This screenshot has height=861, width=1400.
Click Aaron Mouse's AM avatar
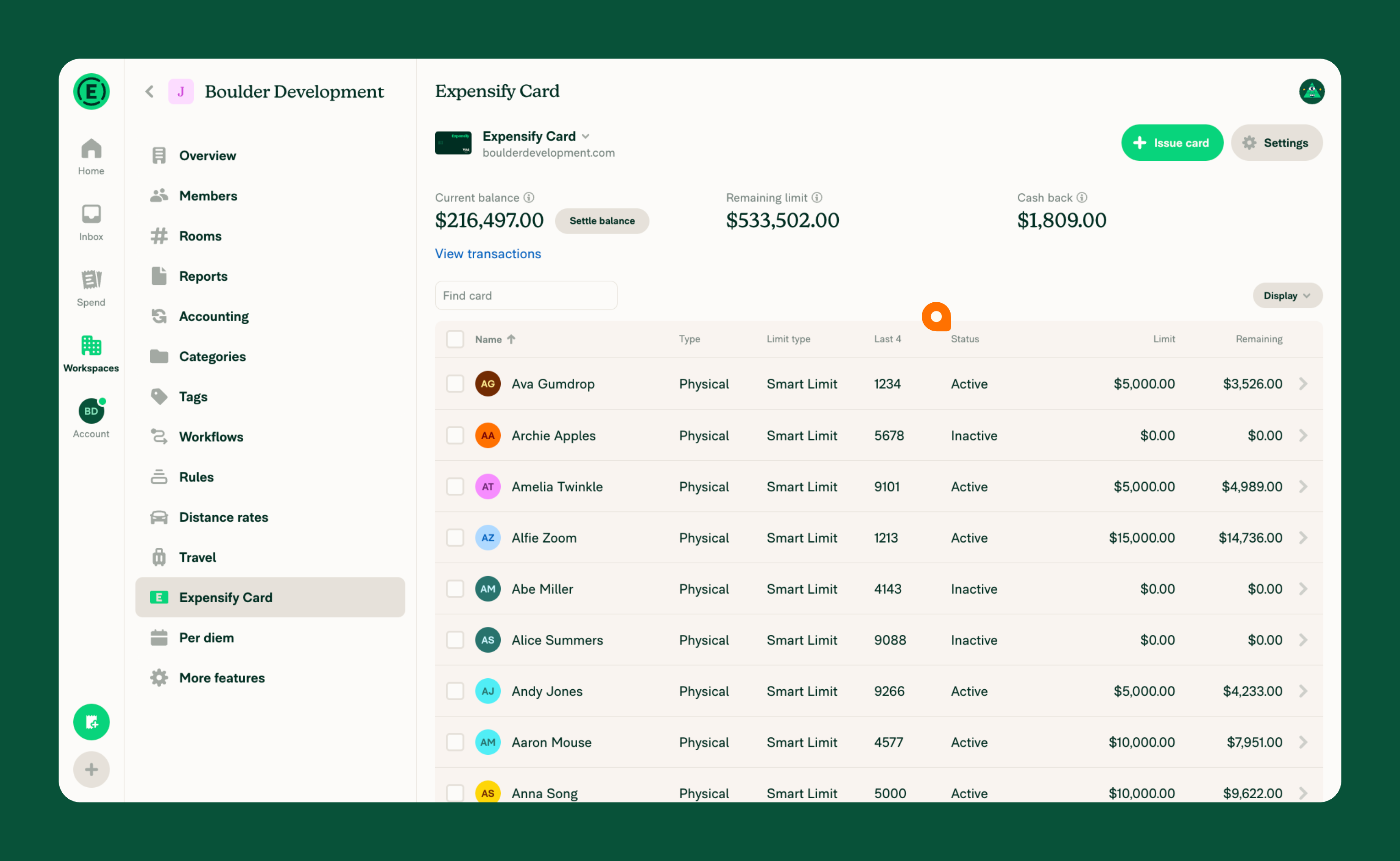[487, 742]
